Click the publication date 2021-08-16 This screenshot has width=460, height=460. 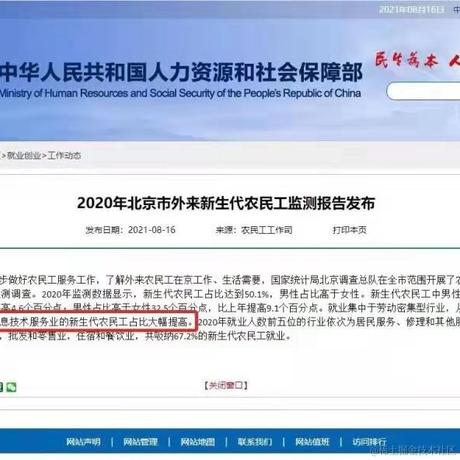pyautogui.click(x=152, y=230)
